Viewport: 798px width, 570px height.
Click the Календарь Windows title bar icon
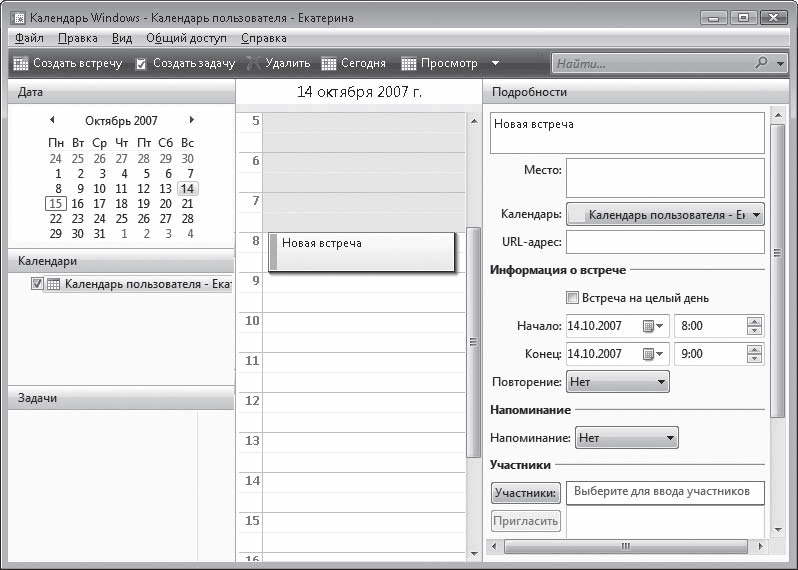point(18,18)
